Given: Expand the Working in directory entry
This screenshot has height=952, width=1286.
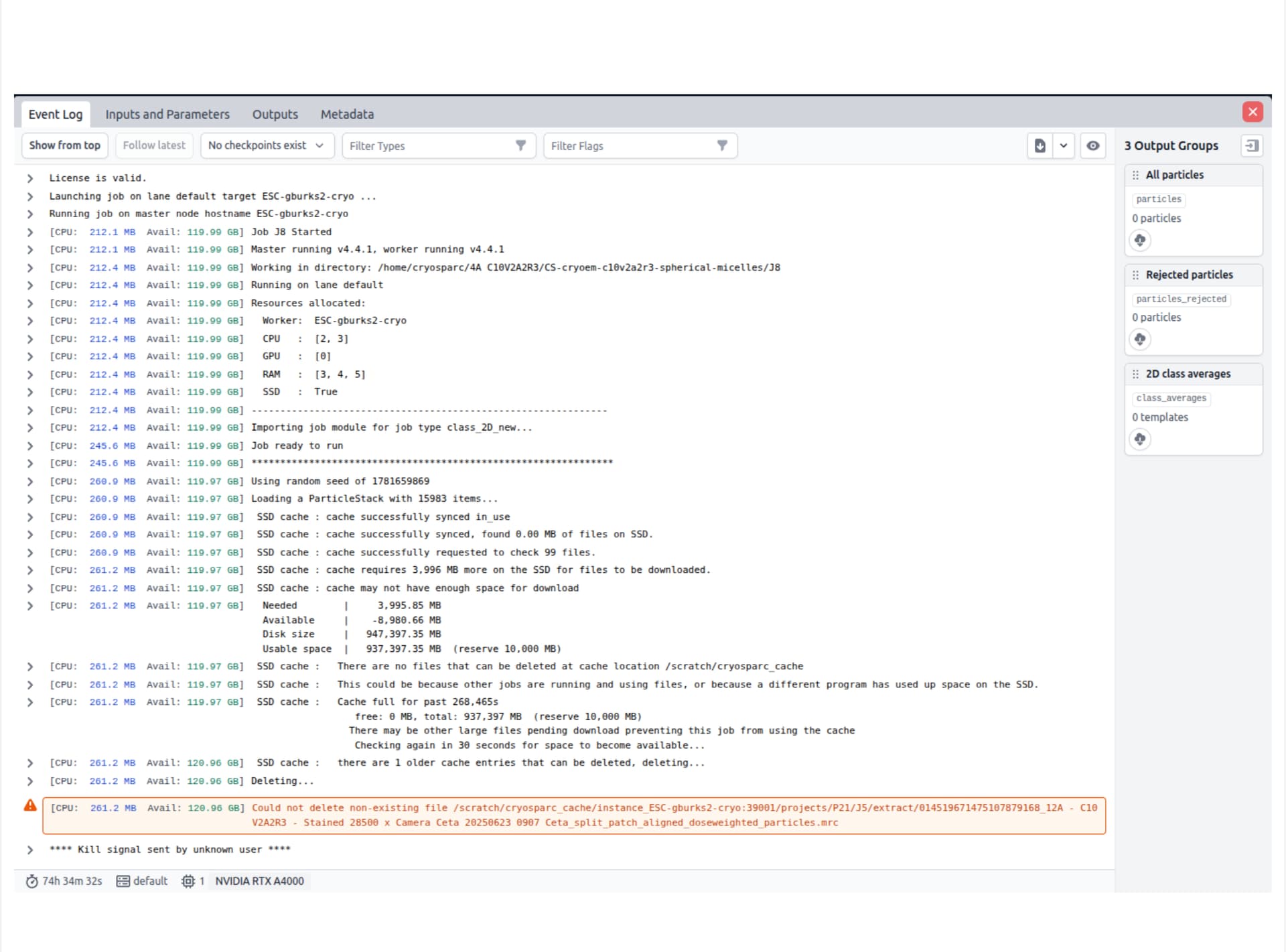Looking at the screenshot, I should 30,267.
